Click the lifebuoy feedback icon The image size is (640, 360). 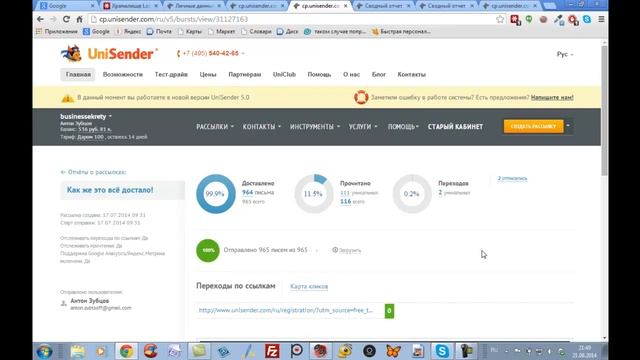361,98
